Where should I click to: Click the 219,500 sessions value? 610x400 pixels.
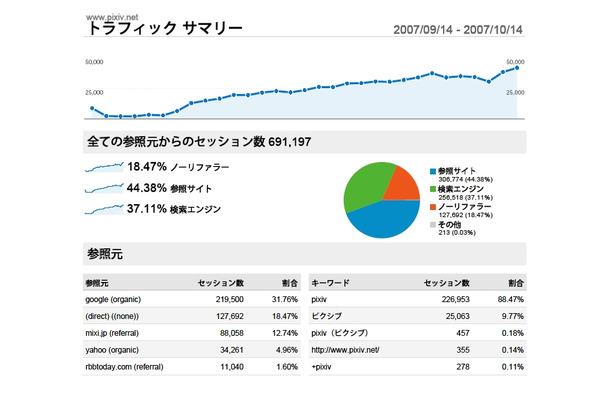230,299
